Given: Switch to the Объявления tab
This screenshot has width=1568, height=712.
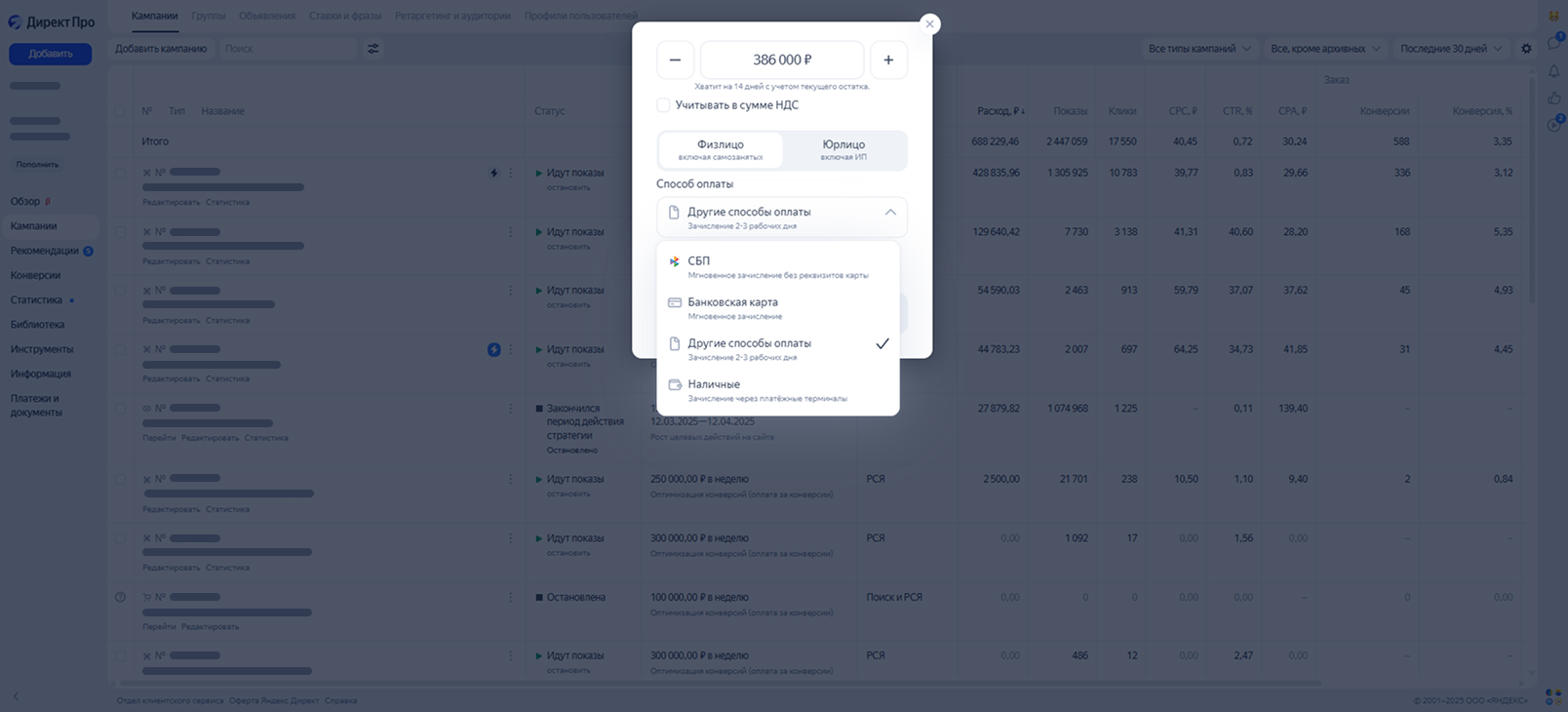Looking at the screenshot, I should (267, 16).
